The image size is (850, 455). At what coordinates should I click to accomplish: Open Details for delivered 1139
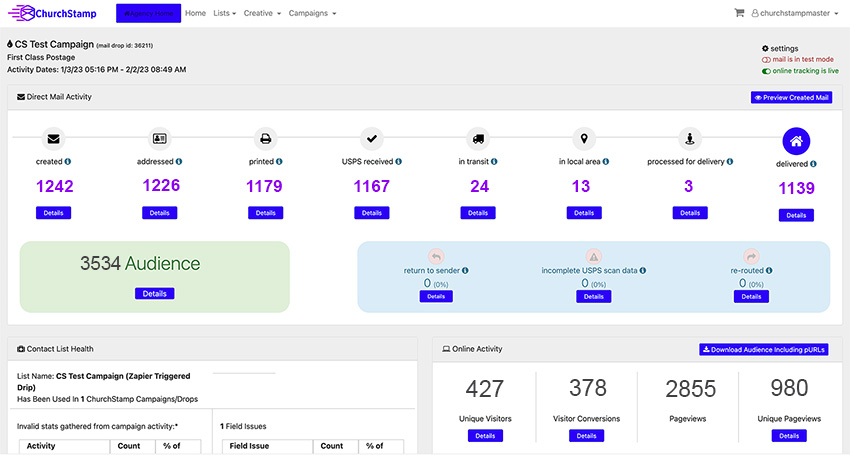point(796,215)
